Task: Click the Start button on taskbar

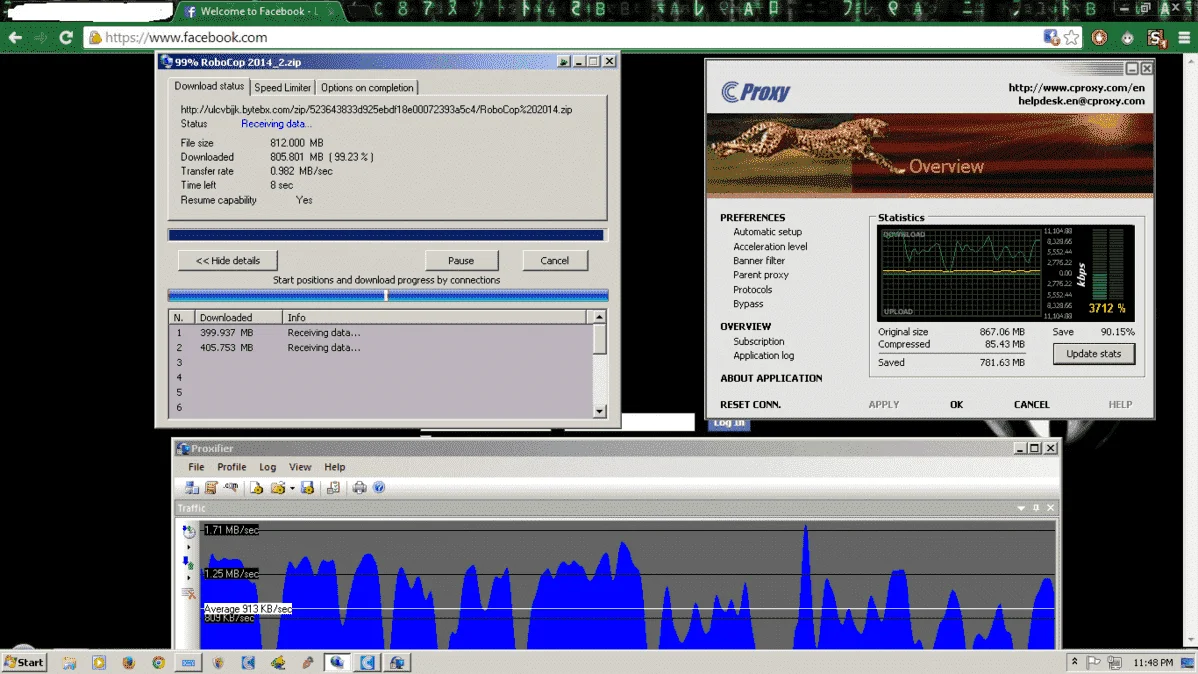Action: tap(24, 663)
